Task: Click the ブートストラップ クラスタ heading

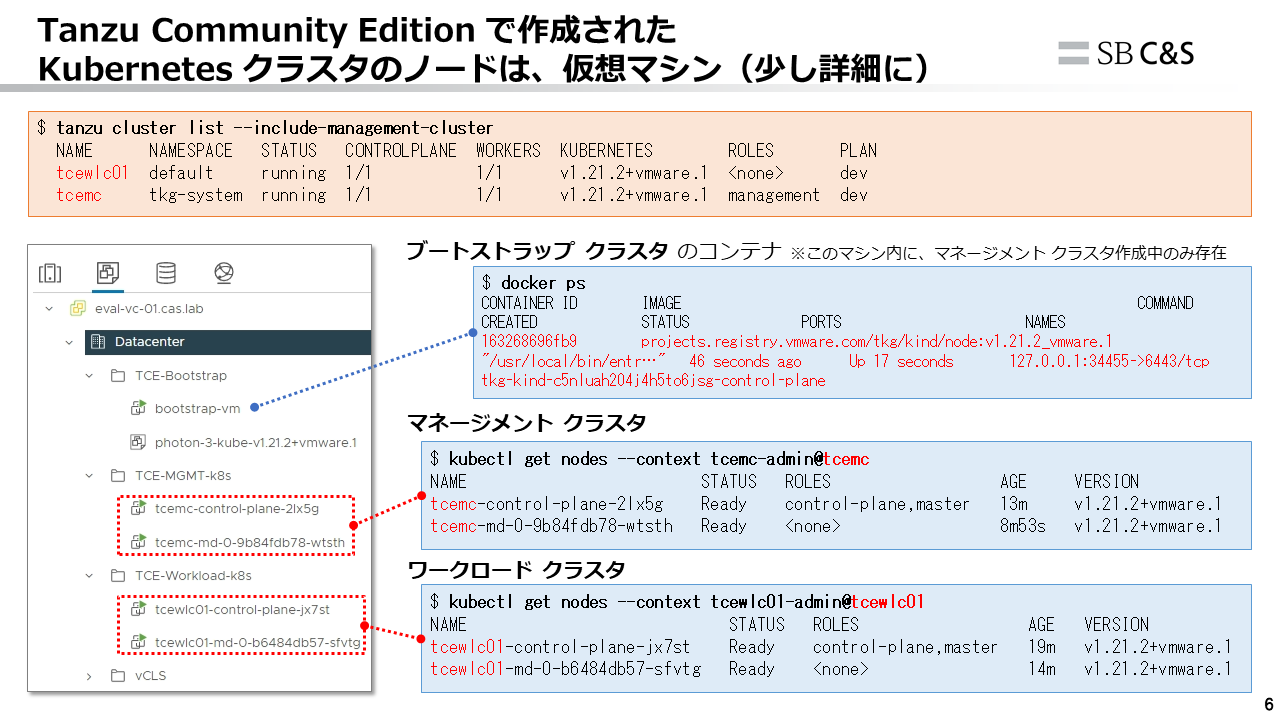Action: (537, 250)
